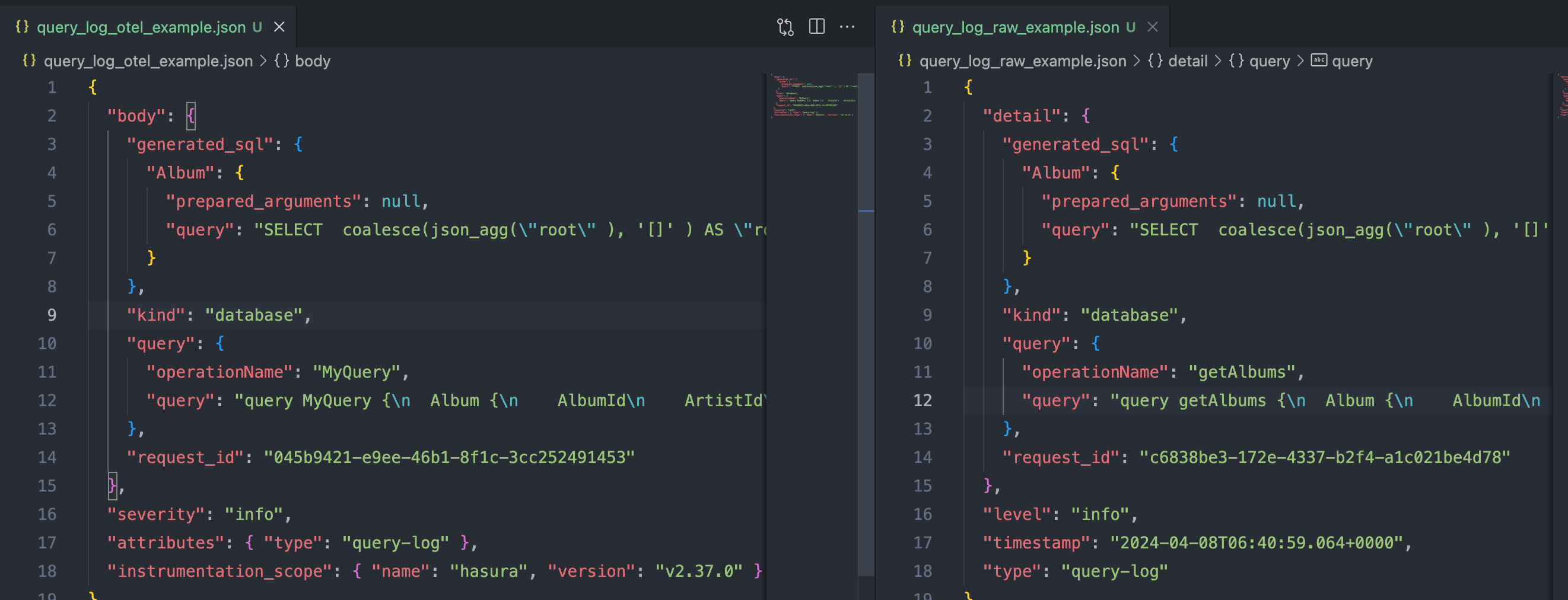Open left pane query_log_otel_example.json breadcrumb

[x=148, y=61]
